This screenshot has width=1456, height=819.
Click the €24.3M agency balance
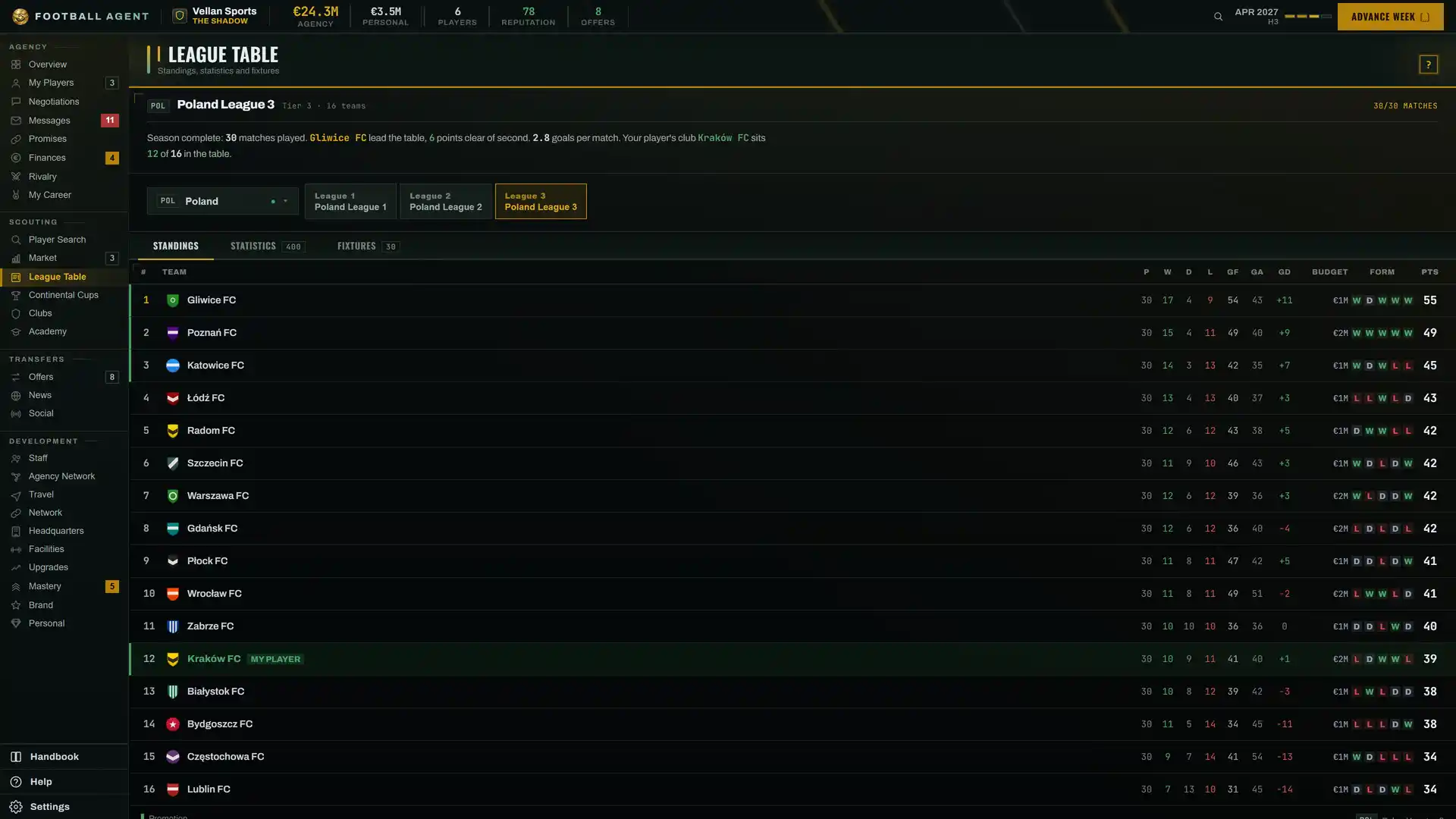pyautogui.click(x=315, y=16)
